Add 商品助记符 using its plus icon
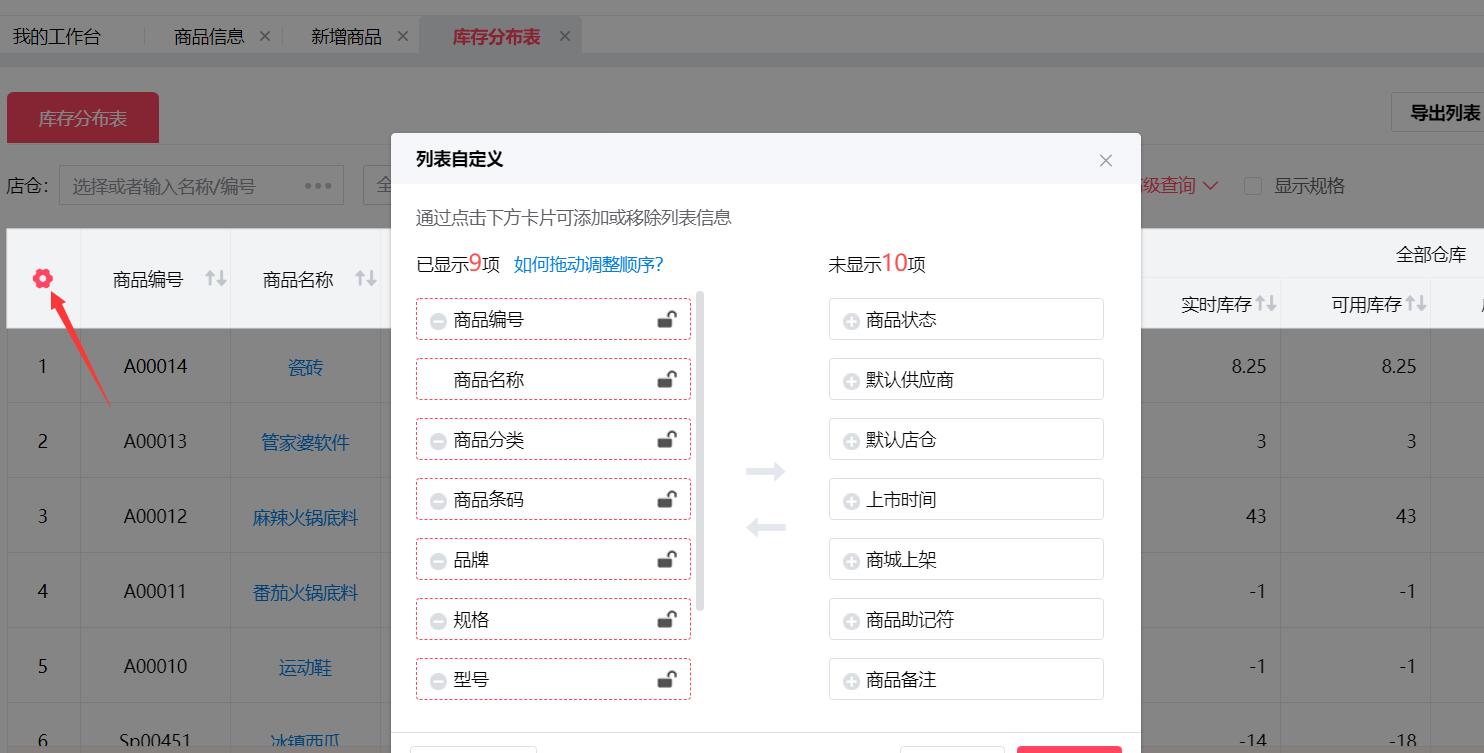 point(851,621)
